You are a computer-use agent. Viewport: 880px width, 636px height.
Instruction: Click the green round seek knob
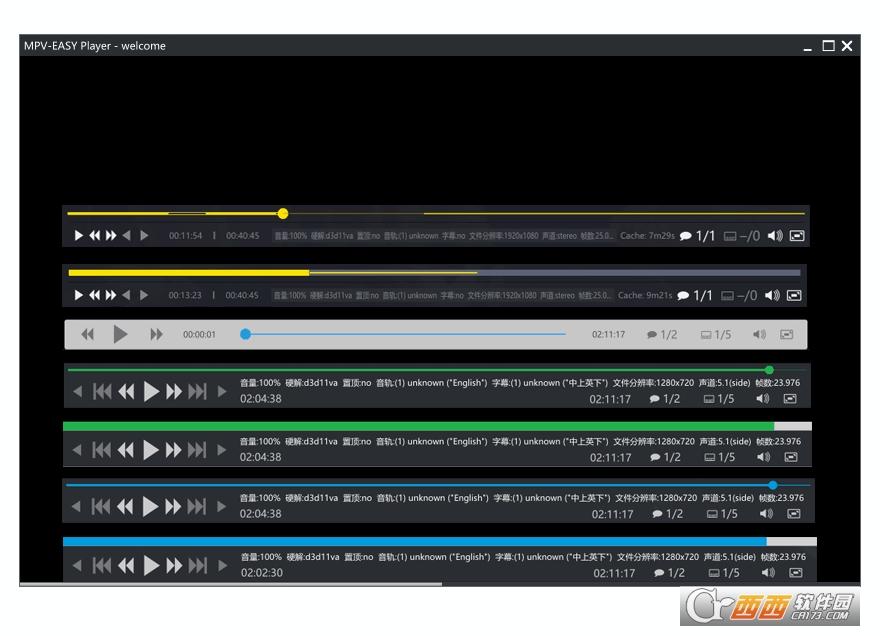tap(769, 370)
